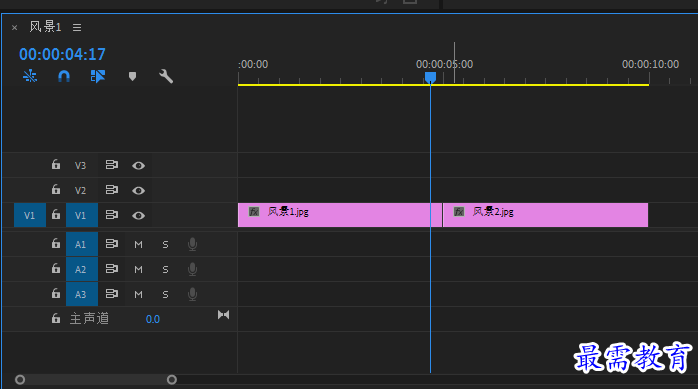
Task: Toggle lock on track A3
Action: tap(56, 293)
